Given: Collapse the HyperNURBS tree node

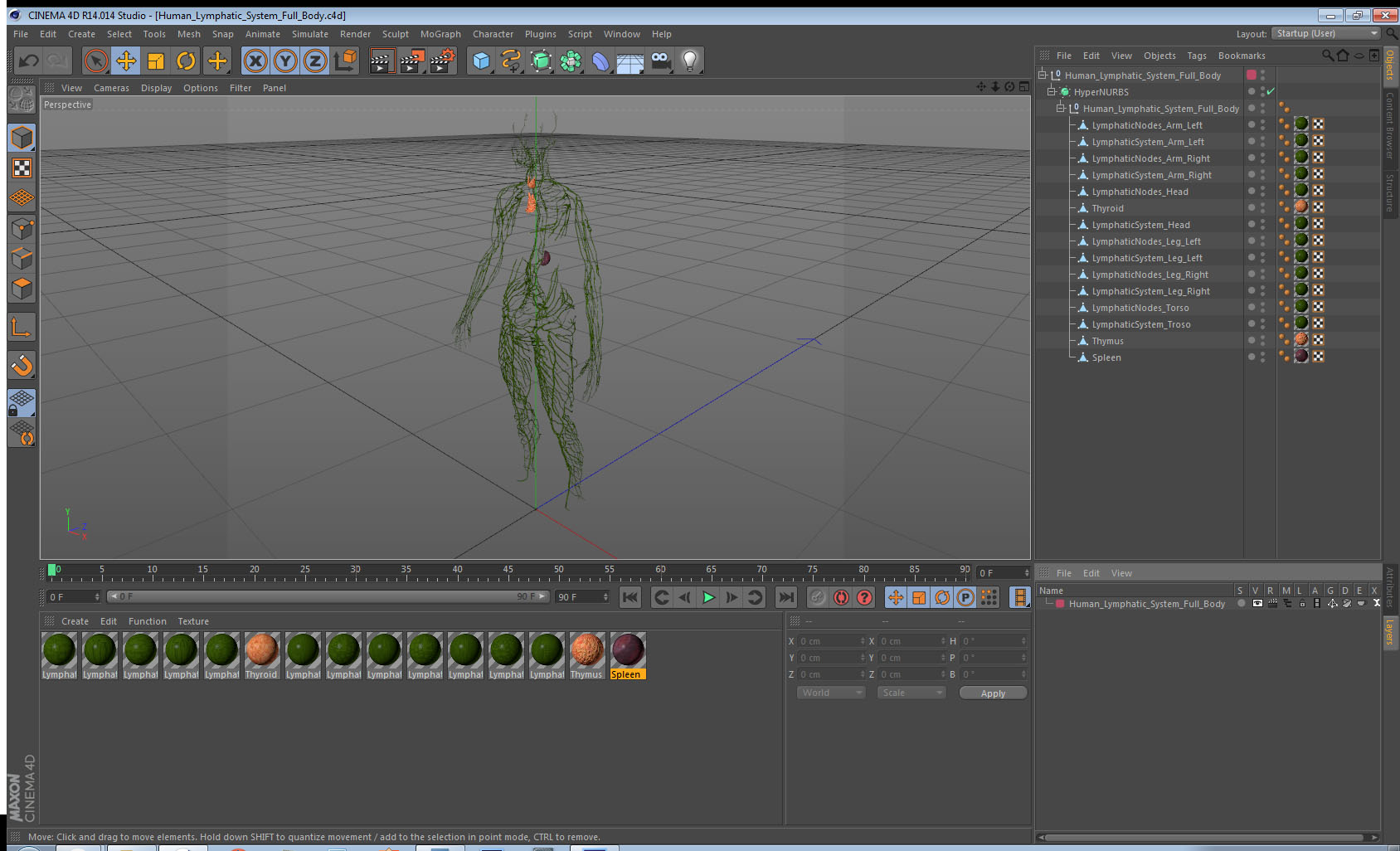Looking at the screenshot, I should pyautogui.click(x=1051, y=91).
